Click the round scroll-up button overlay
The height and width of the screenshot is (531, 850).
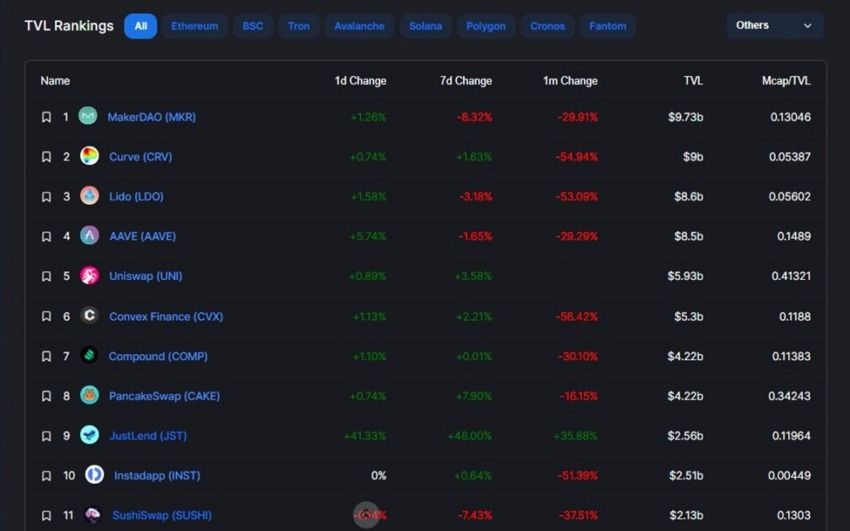(x=366, y=514)
